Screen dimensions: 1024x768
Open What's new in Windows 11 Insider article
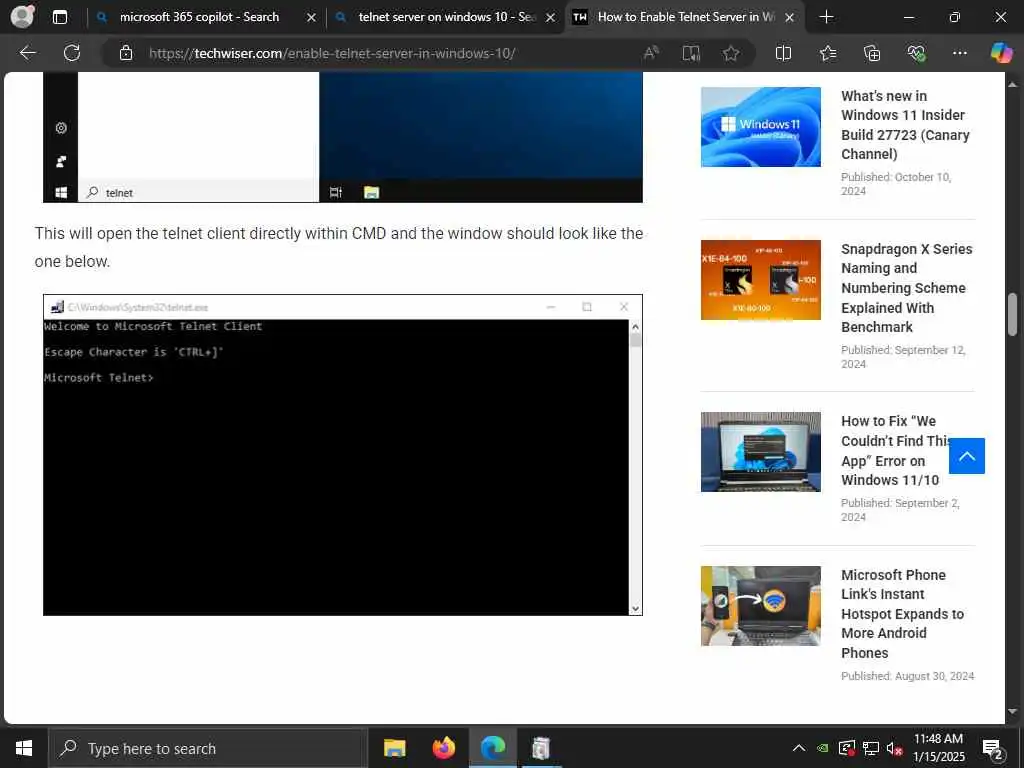point(905,125)
